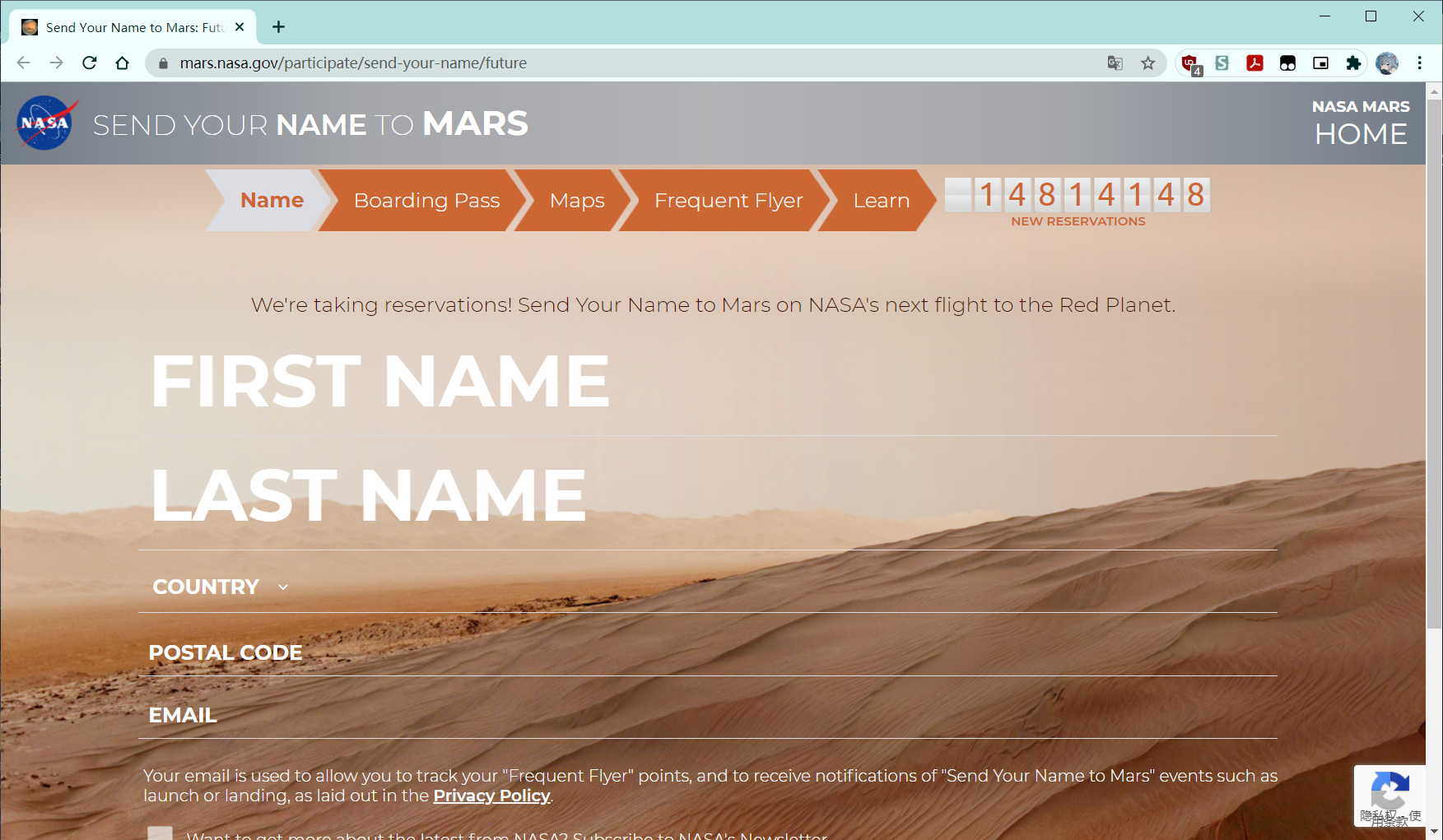1443x840 pixels.
Task: Select the Name step tab
Action: [268, 200]
